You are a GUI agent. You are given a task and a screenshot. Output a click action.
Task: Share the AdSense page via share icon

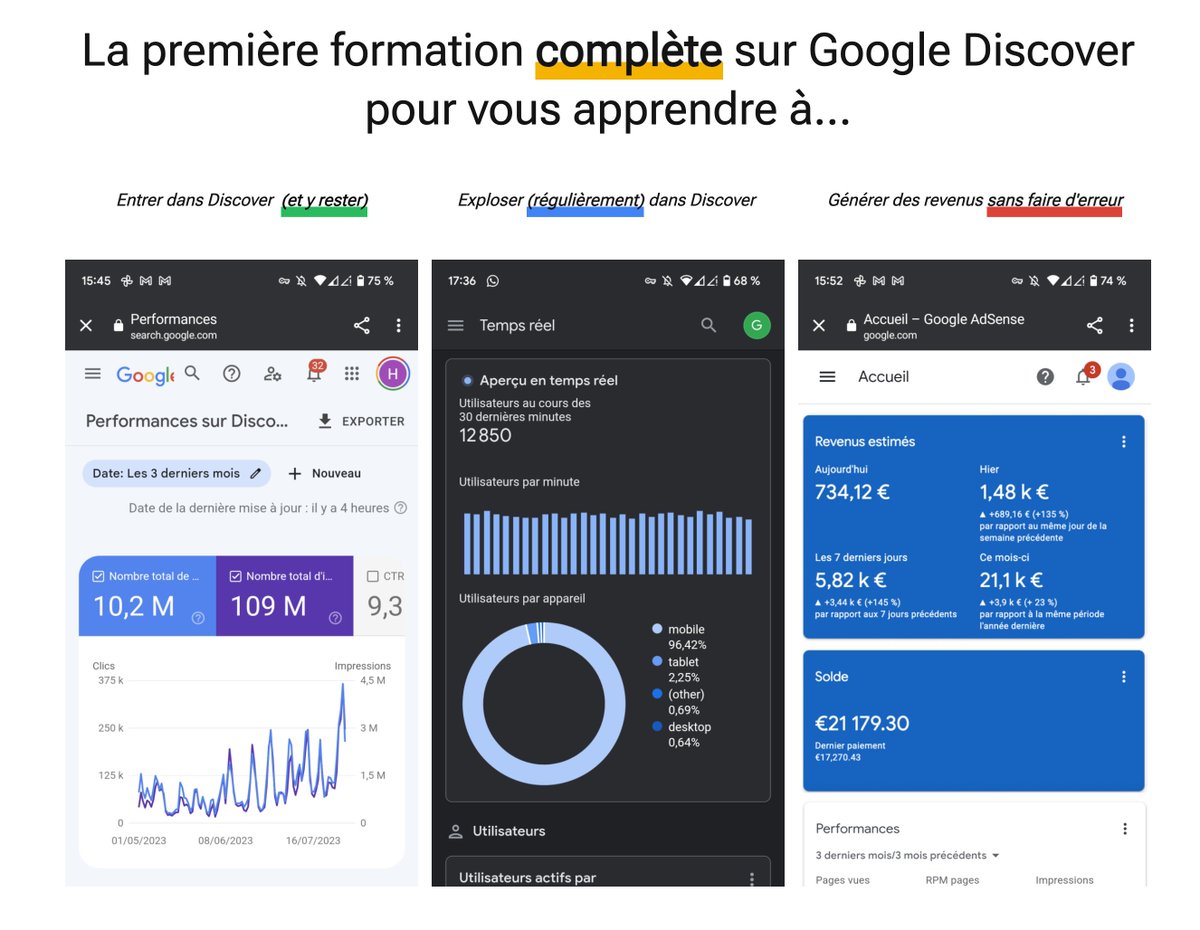(x=1095, y=325)
